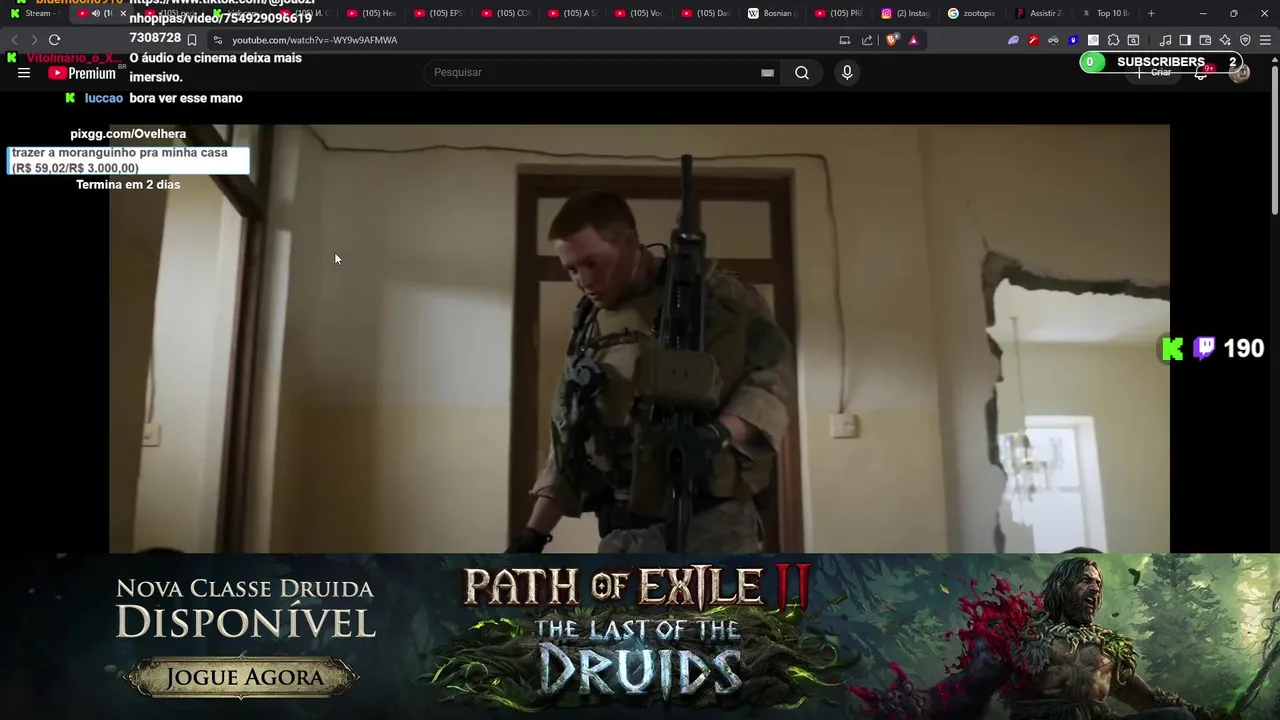Click the purple ghost extension icon
The image size is (1280, 720).
click(1013, 40)
